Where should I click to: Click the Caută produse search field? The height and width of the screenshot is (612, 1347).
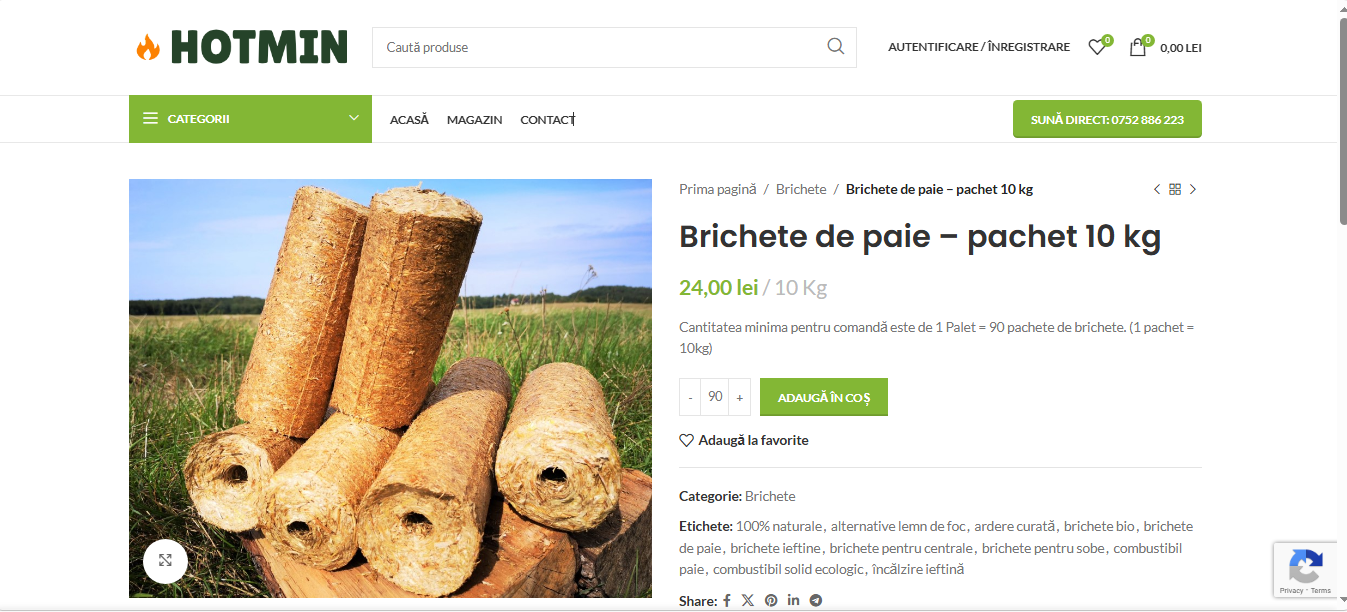tap(600, 47)
